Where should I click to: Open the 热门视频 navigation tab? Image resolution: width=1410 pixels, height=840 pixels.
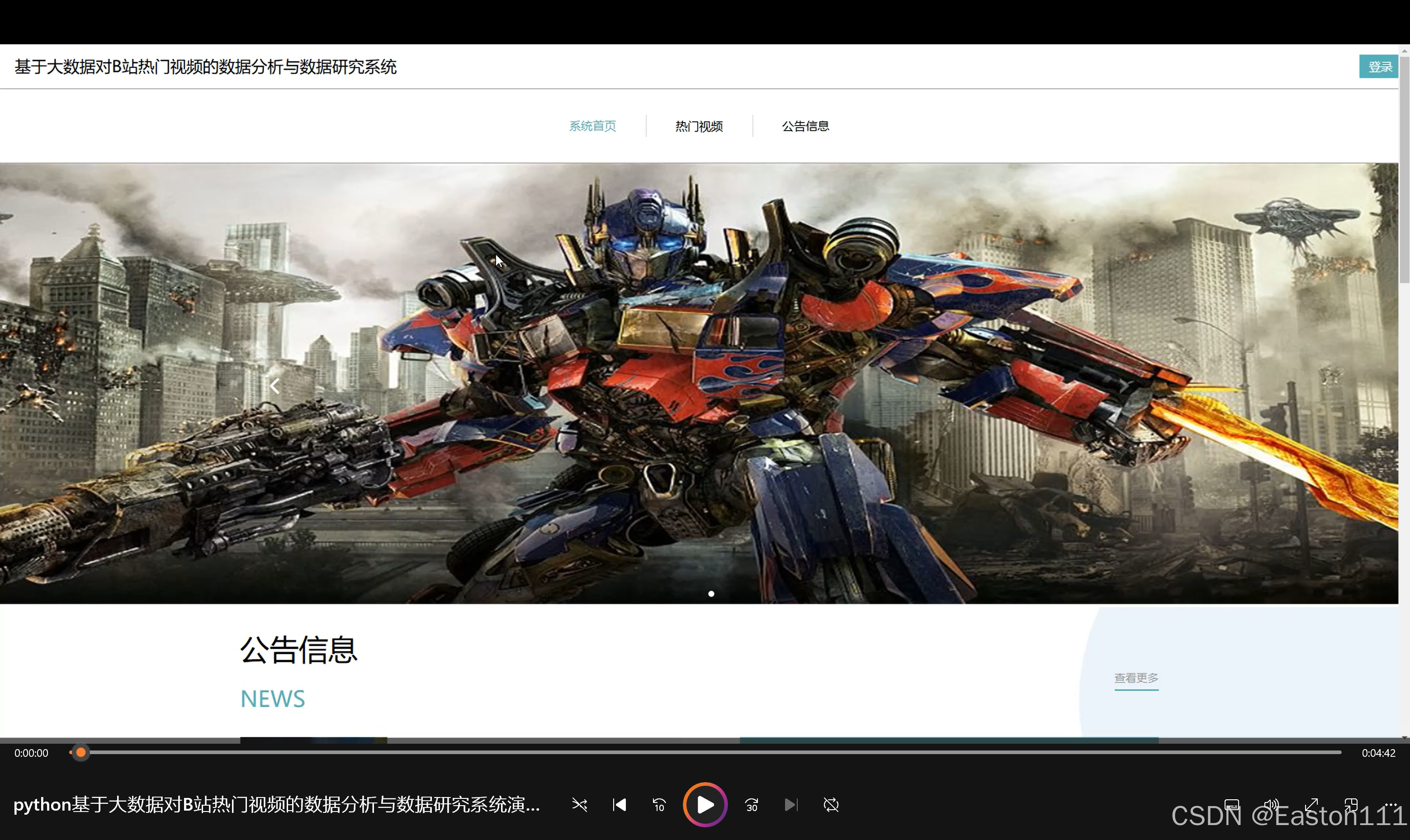point(699,126)
